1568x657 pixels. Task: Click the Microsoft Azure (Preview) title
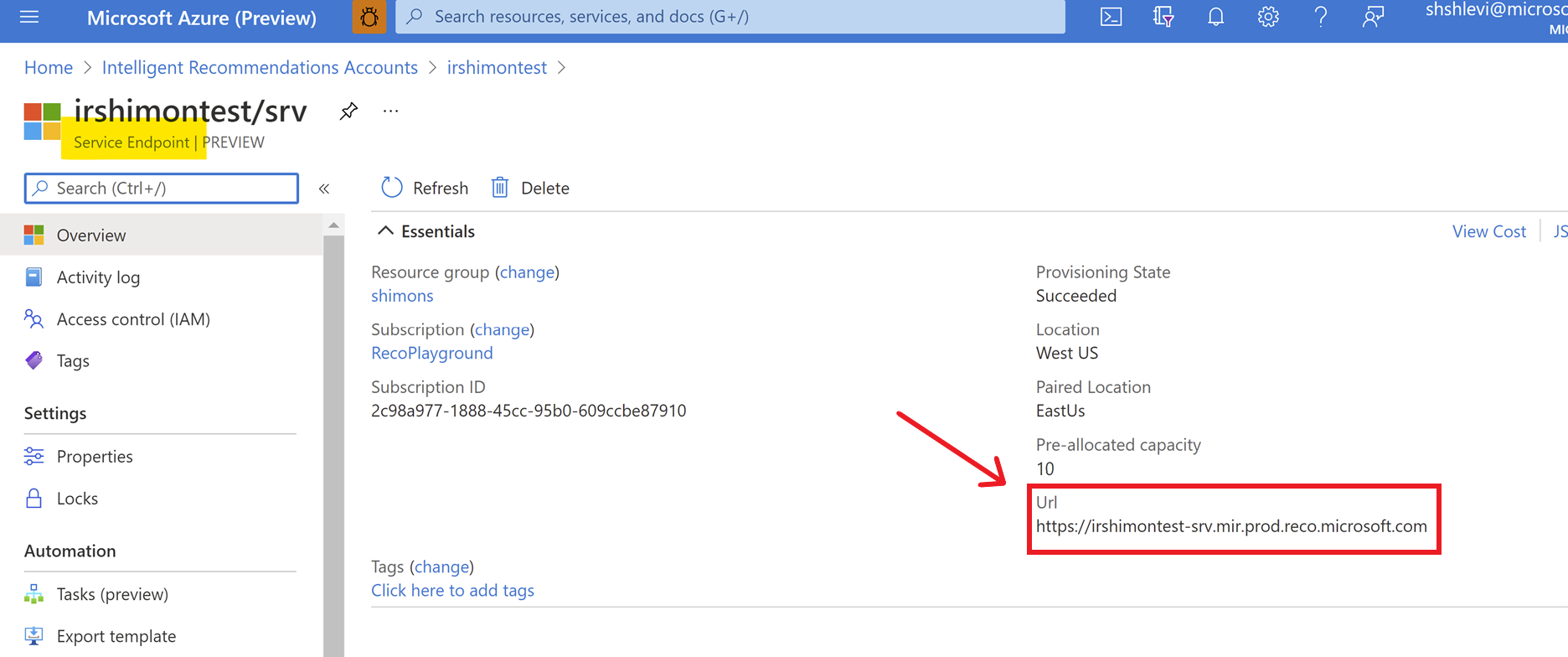pos(202,18)
